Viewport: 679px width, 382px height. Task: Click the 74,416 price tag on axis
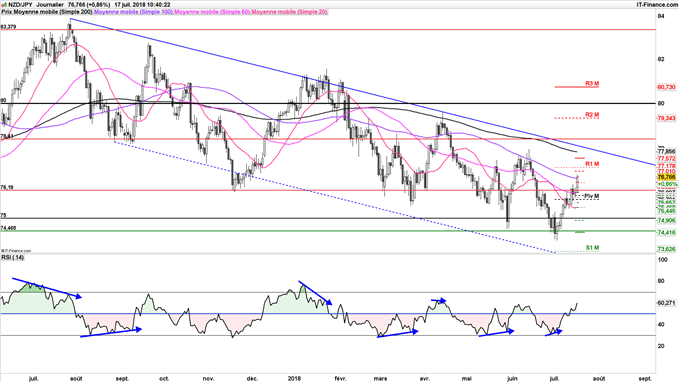coord(666,233)
